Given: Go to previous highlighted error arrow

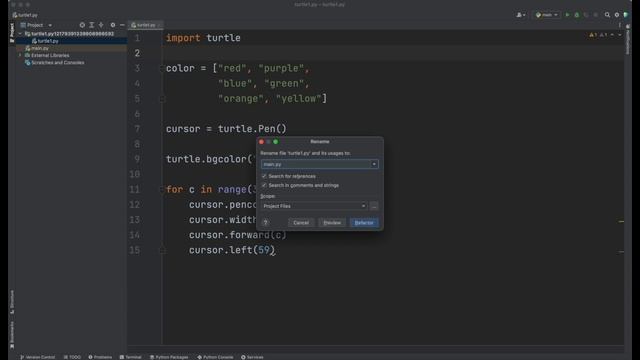Looking at the screenshot, I should 612,35.
